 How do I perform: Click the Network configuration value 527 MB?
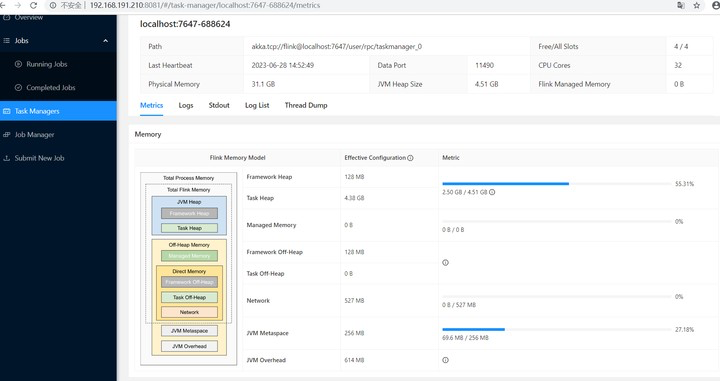[354, 301]
